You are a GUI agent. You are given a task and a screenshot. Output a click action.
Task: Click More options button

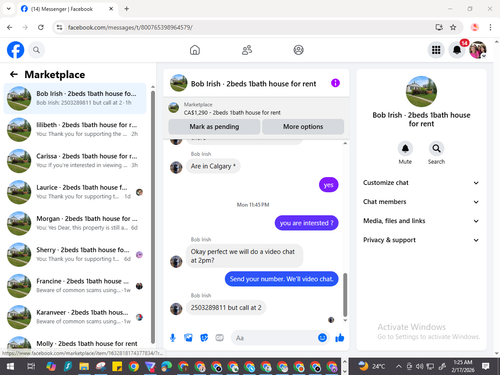(x=303, y=127)
